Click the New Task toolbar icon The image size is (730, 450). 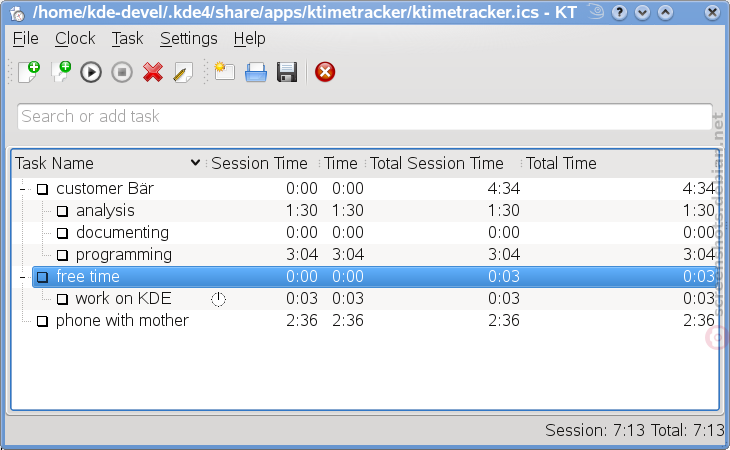click(29, 72)
